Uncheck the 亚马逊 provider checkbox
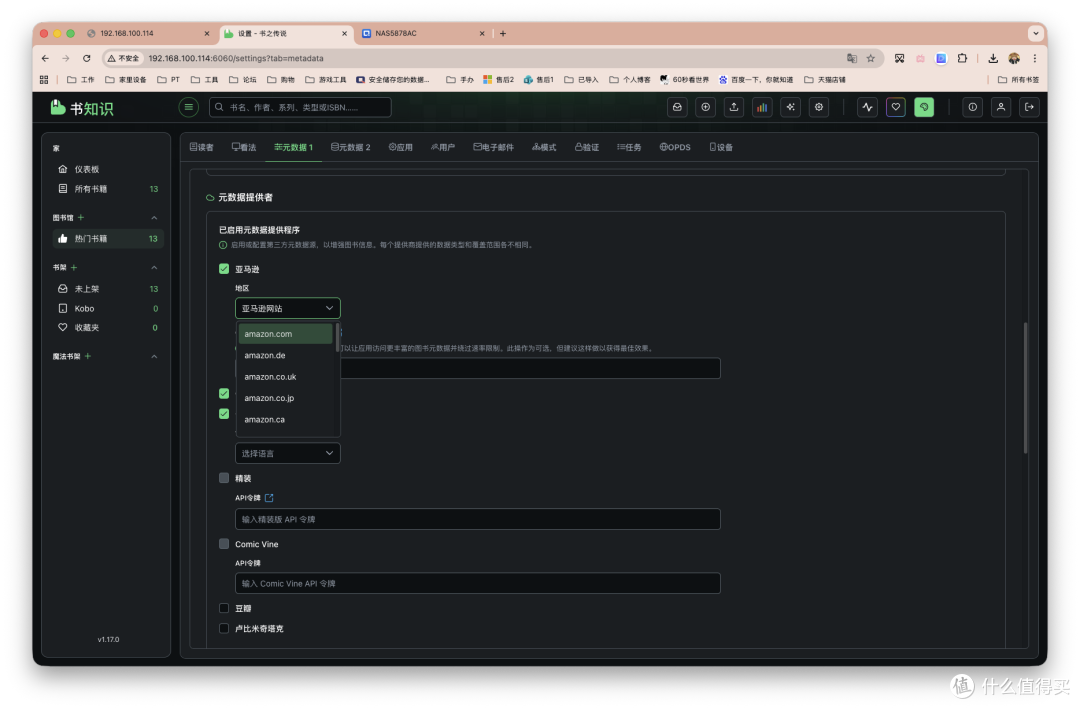 224,269
